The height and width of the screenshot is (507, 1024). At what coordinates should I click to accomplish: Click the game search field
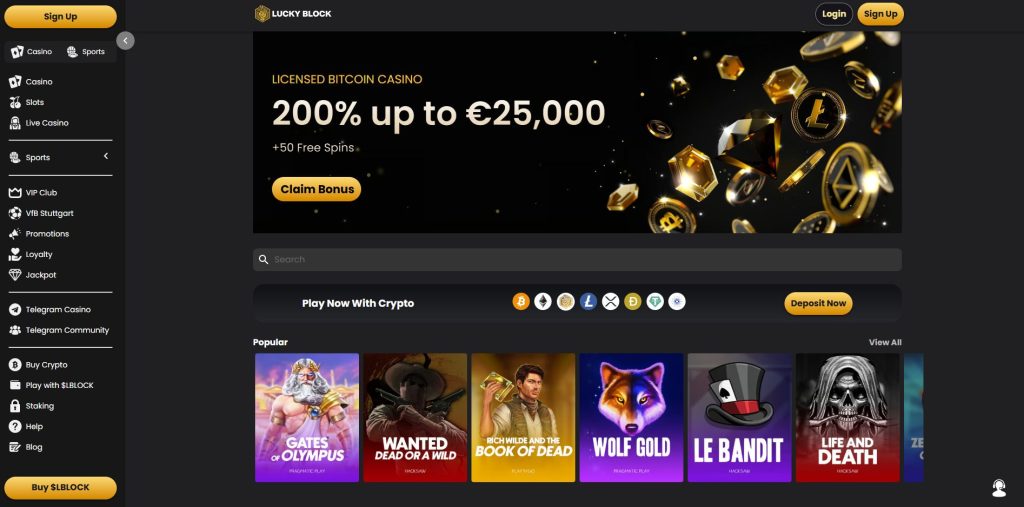point(577,259)
